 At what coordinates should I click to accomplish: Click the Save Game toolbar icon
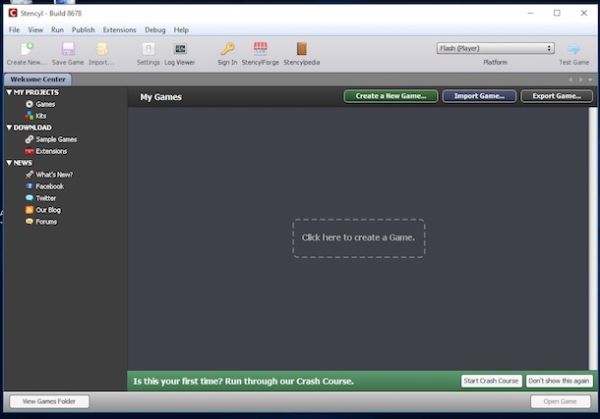click(67, 49)
